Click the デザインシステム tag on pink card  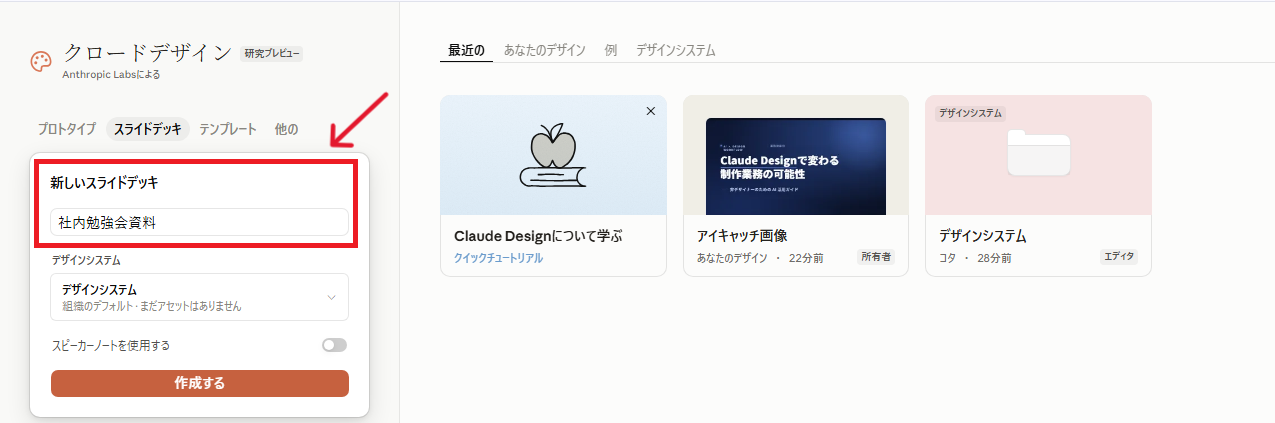(970, 113)
